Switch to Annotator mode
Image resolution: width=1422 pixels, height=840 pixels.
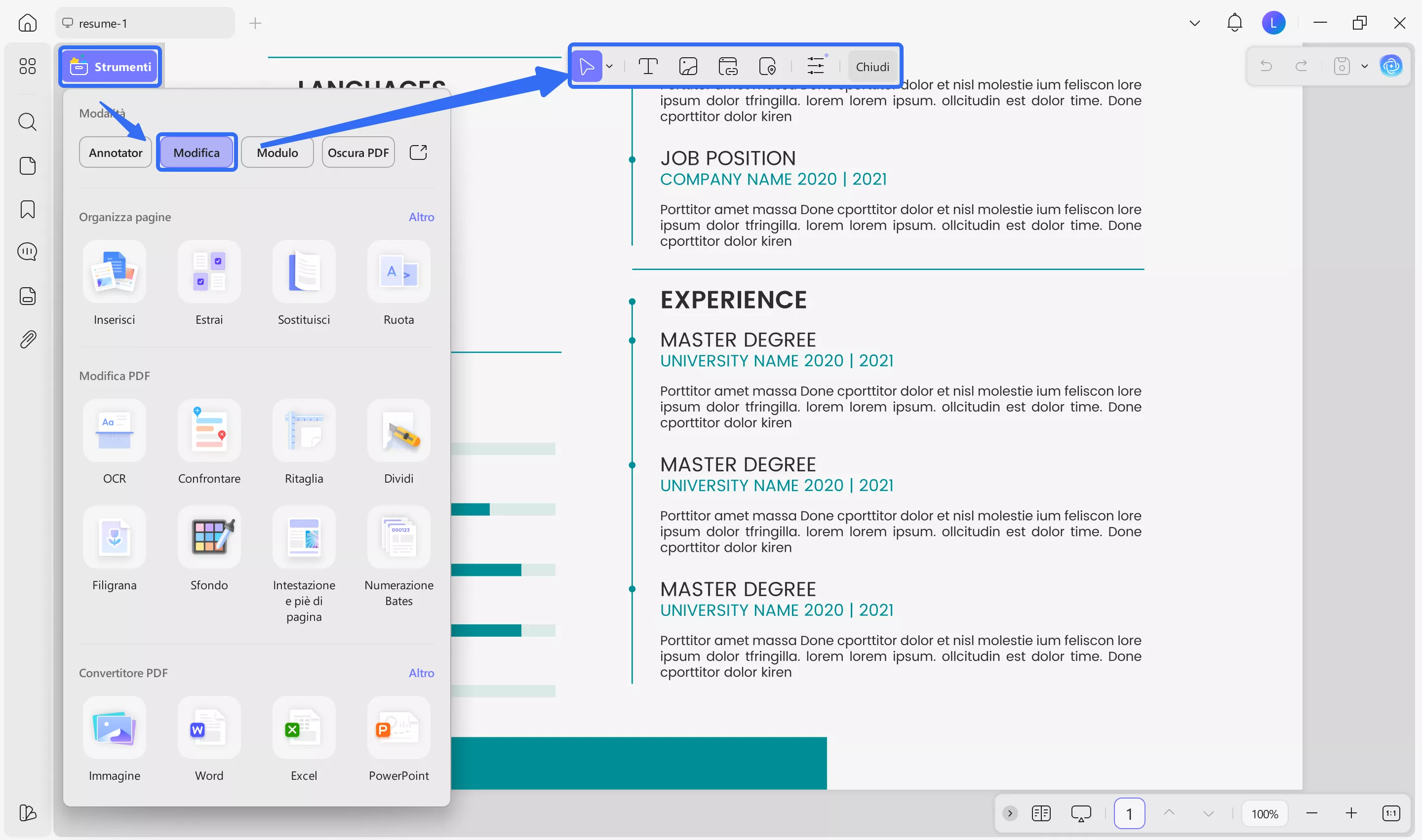pyautogui.click(x=115, y=153)
